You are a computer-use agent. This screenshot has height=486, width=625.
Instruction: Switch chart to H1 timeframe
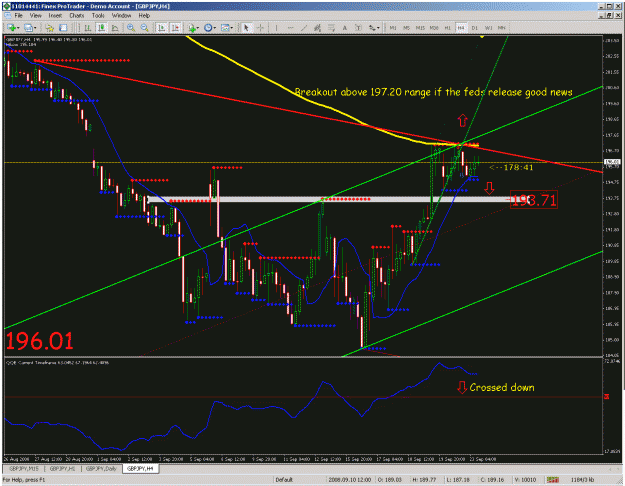tap(448, 28)
